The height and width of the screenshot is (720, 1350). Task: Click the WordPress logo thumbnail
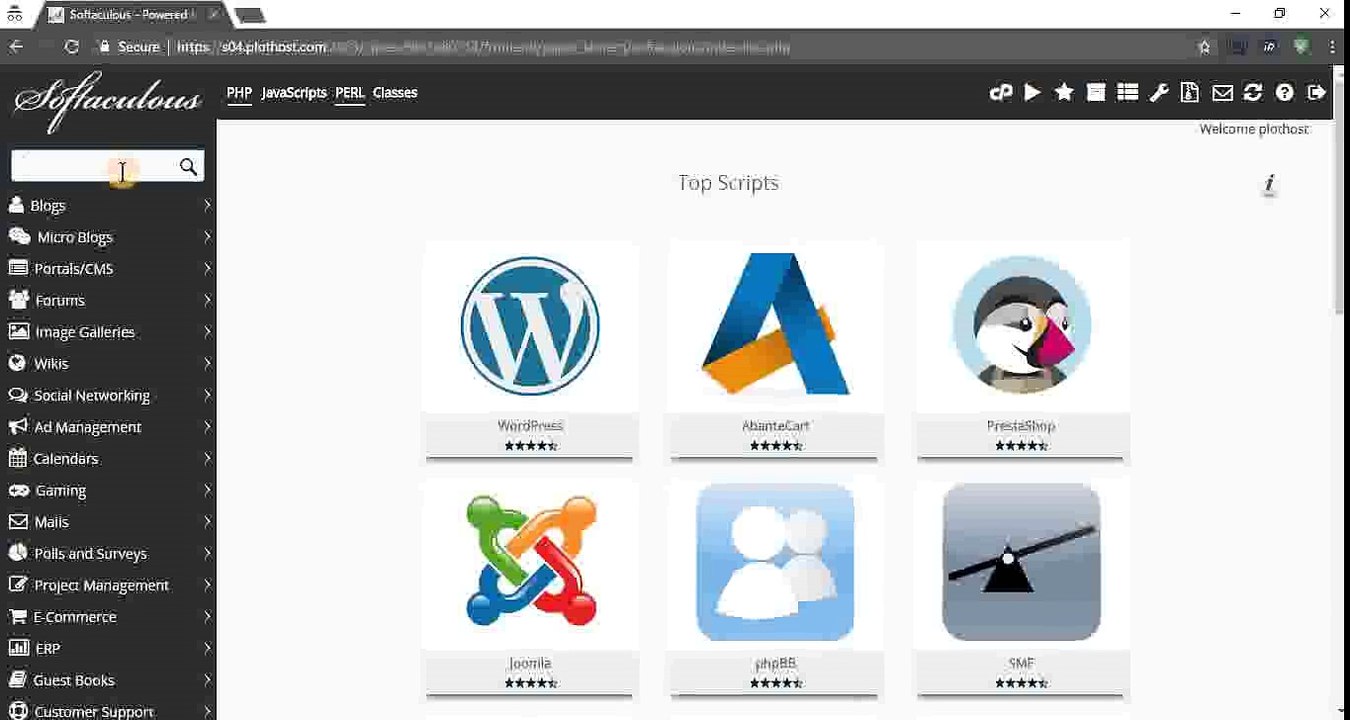point(530,325)
